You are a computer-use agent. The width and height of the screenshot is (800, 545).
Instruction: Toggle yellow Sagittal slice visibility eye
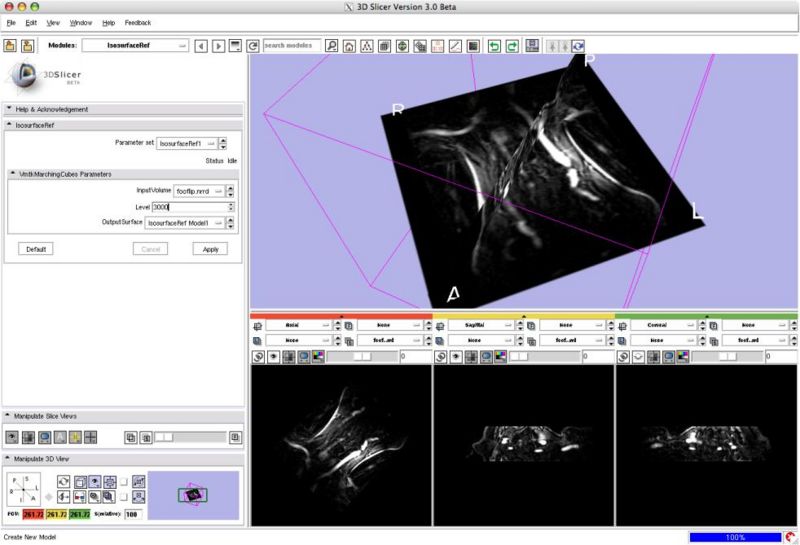pos(456,357)
